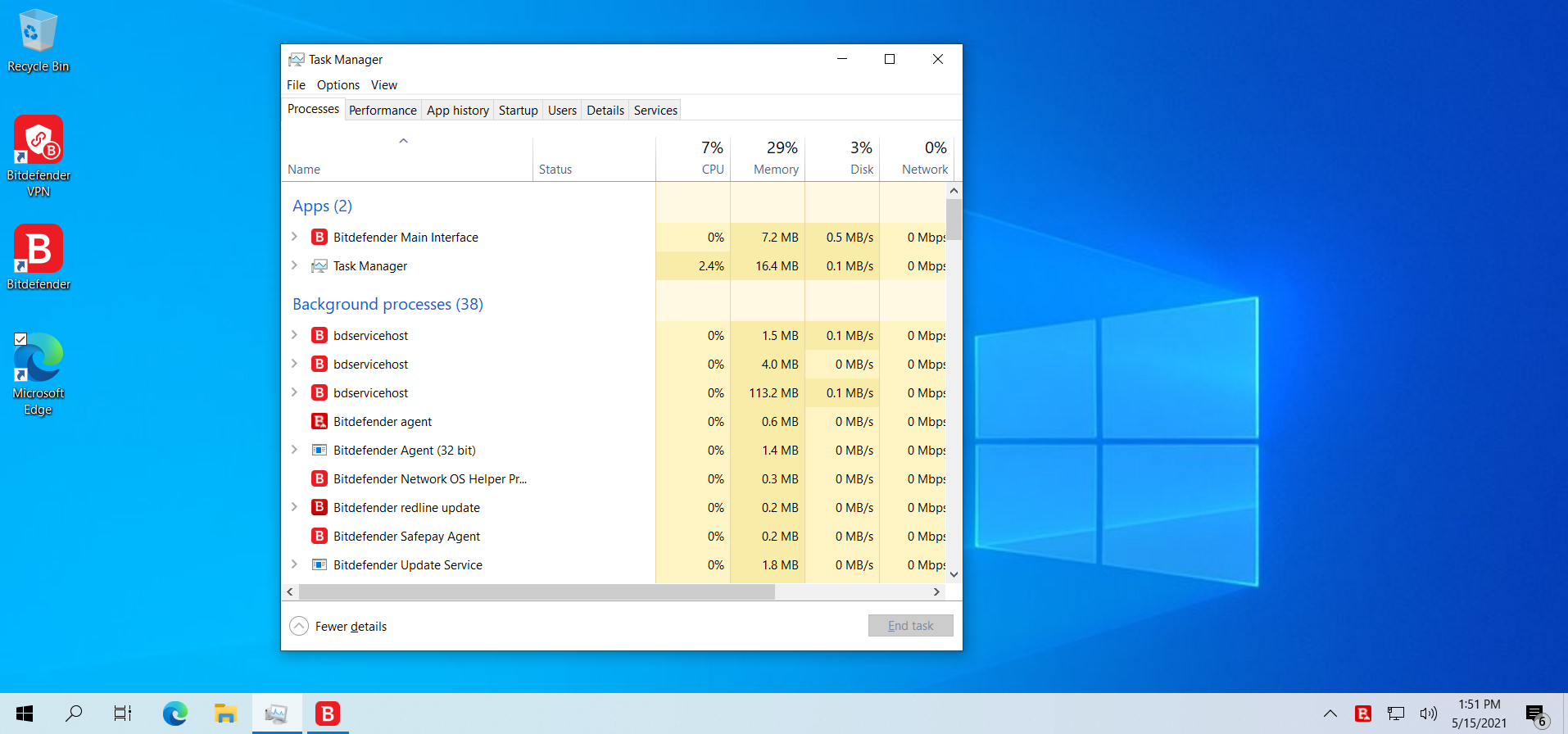Open File Explorer from the taskbar
The height and width of the screenshot is (734, 1568).
coord(225,714)
